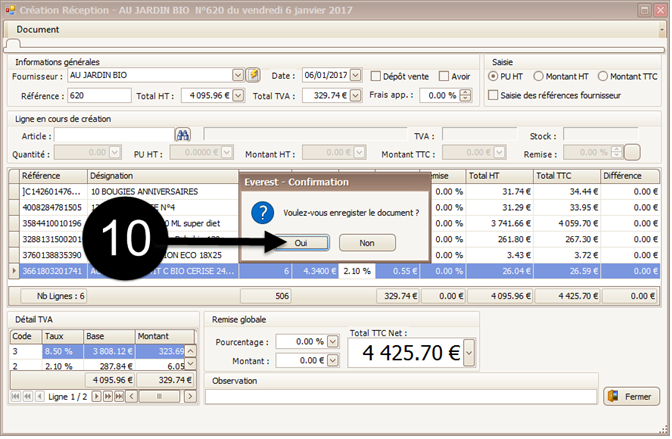Confirm saving with the Oui button
The image size is (672, 439).
point(301,243)
